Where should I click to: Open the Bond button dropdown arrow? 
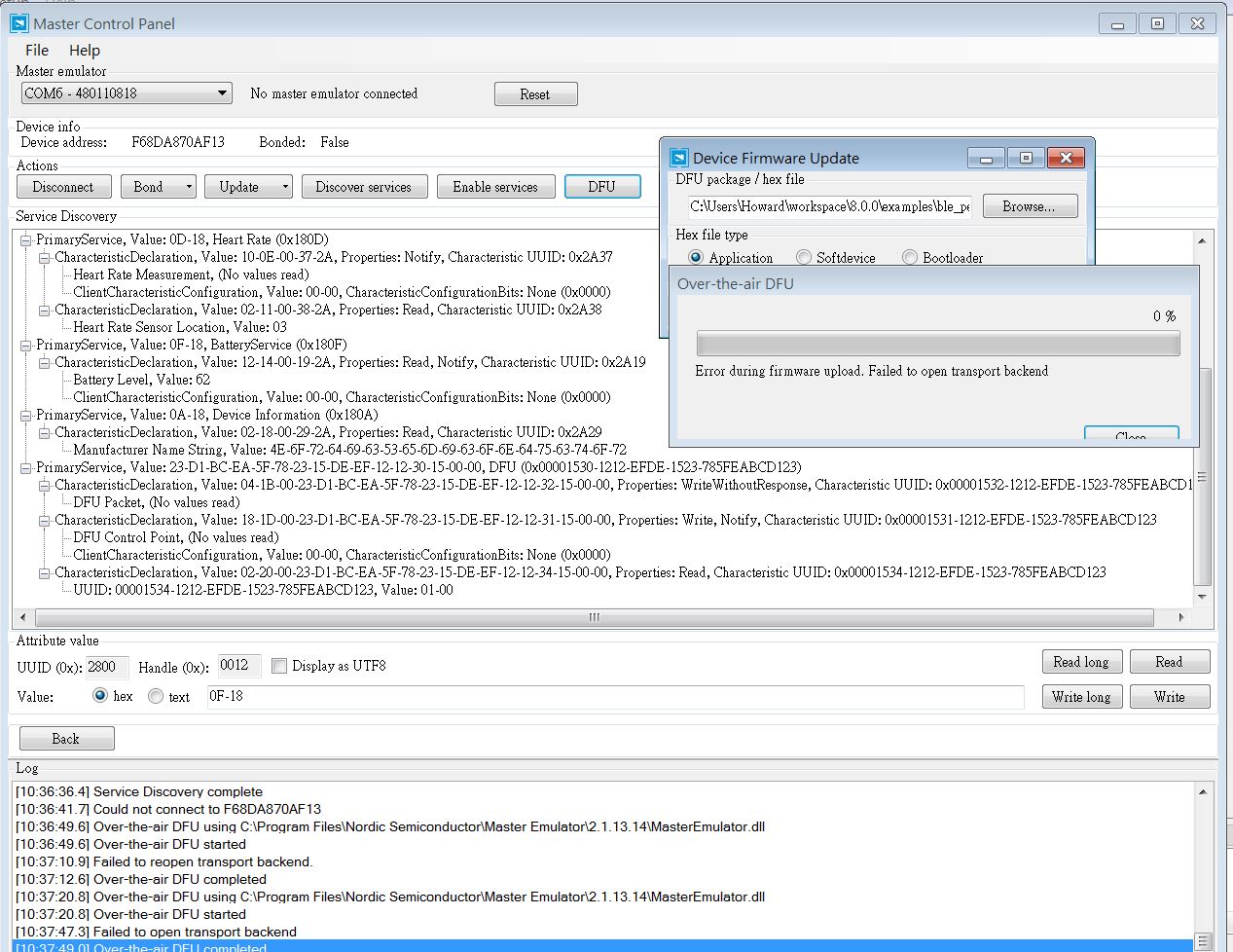point(188,187)
